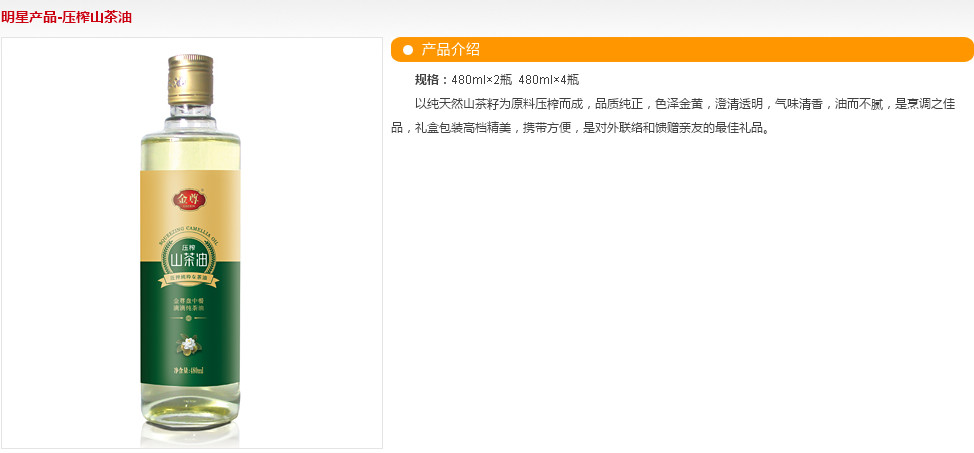Click the 净含量 text on bottle label

pos(189,371)
